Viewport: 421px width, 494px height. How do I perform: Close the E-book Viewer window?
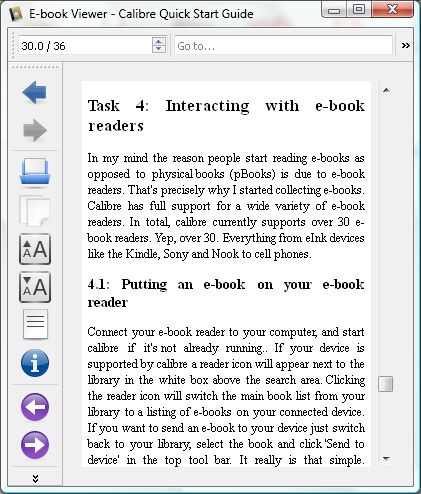click(392, 10)
